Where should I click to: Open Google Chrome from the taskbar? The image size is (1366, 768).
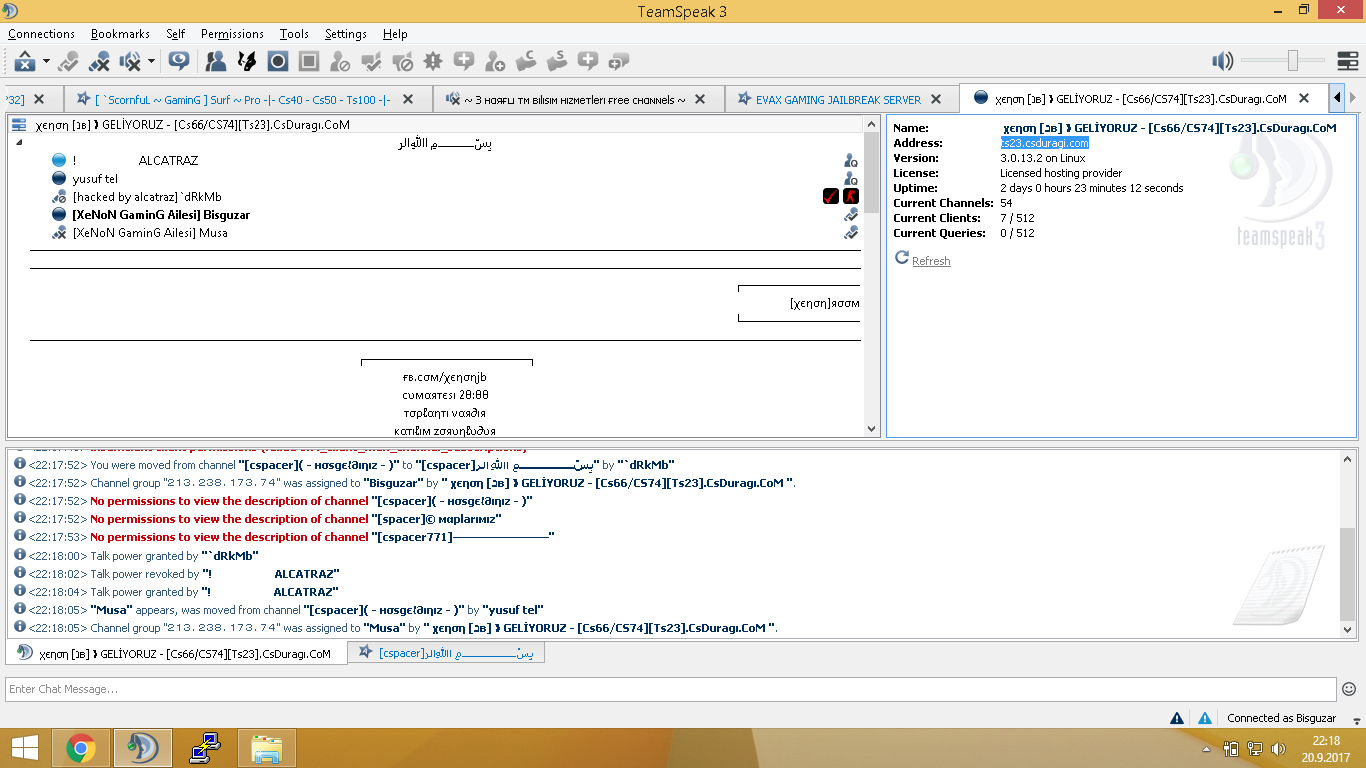81,748
